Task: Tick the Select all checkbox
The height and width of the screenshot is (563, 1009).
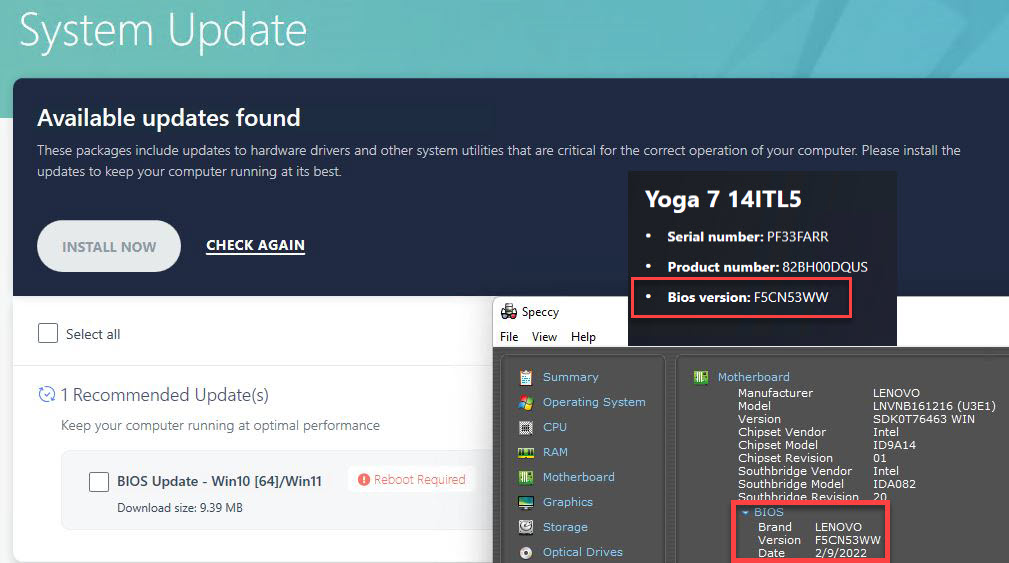Action: pos(48,333)
